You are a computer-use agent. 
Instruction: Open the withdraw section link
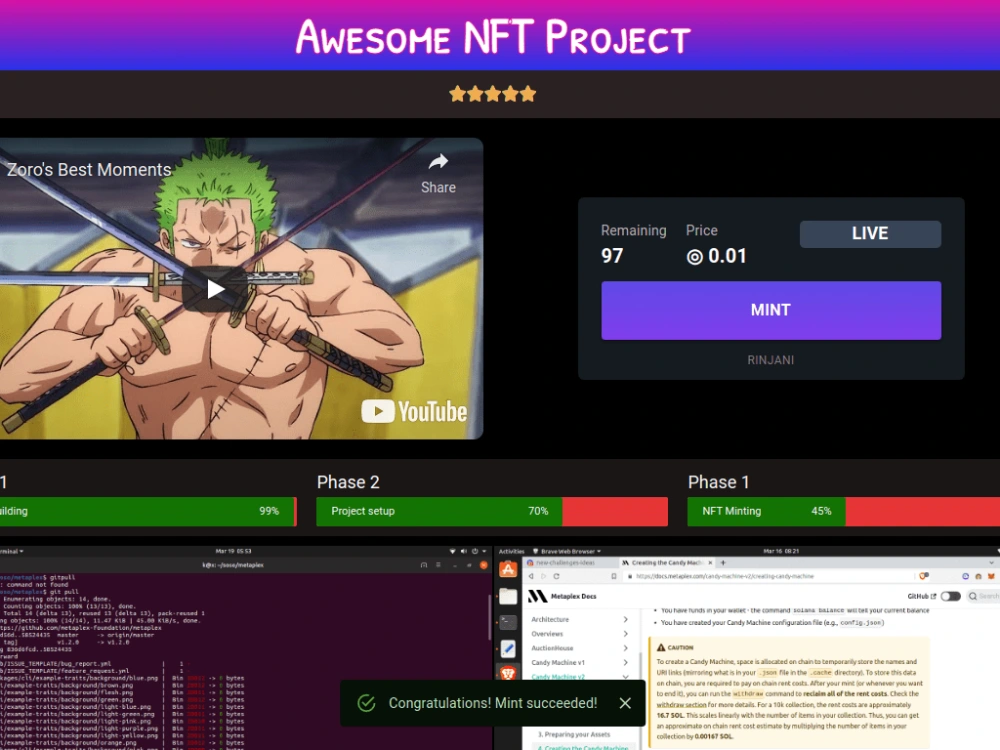point(681,705)
